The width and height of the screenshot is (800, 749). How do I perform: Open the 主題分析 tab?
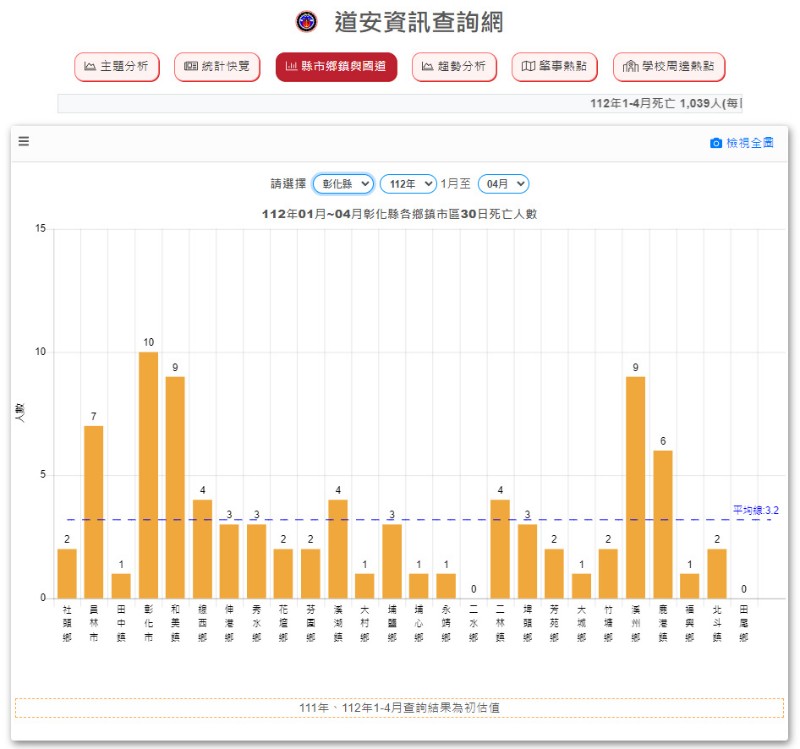(116, 67)
